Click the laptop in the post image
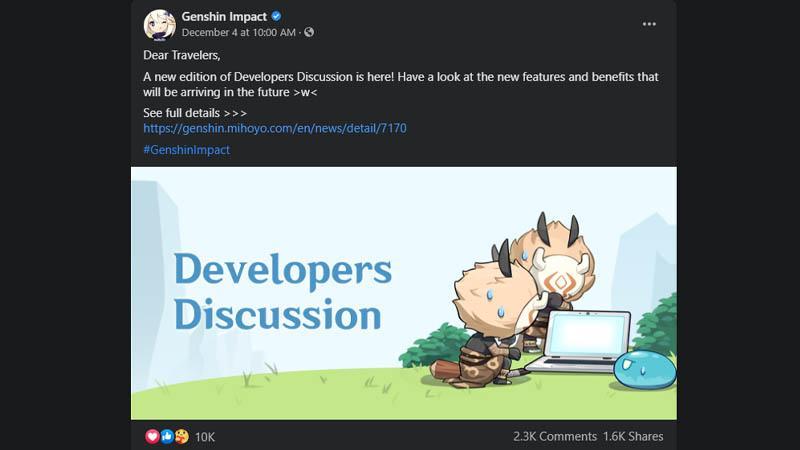800x450 pixels. coord(579,341)
